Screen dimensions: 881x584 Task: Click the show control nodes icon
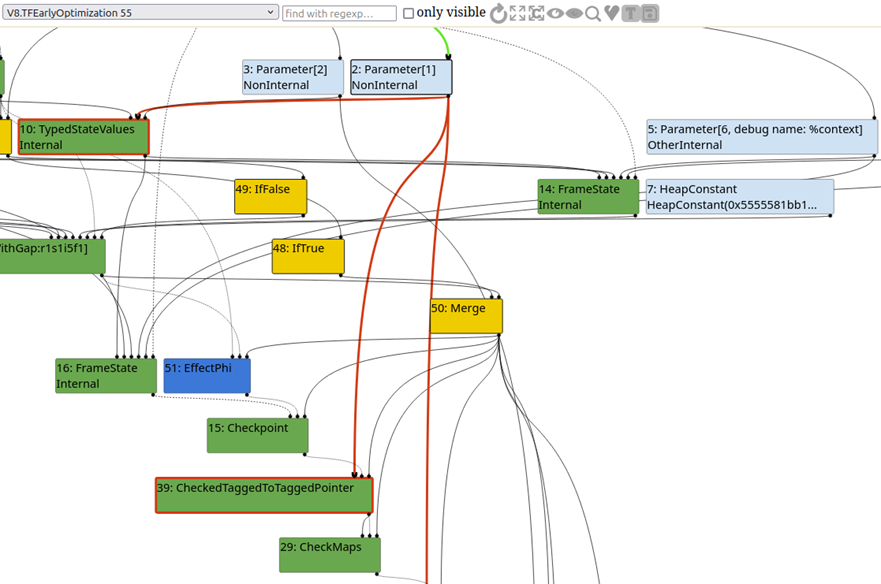(536, 13)
